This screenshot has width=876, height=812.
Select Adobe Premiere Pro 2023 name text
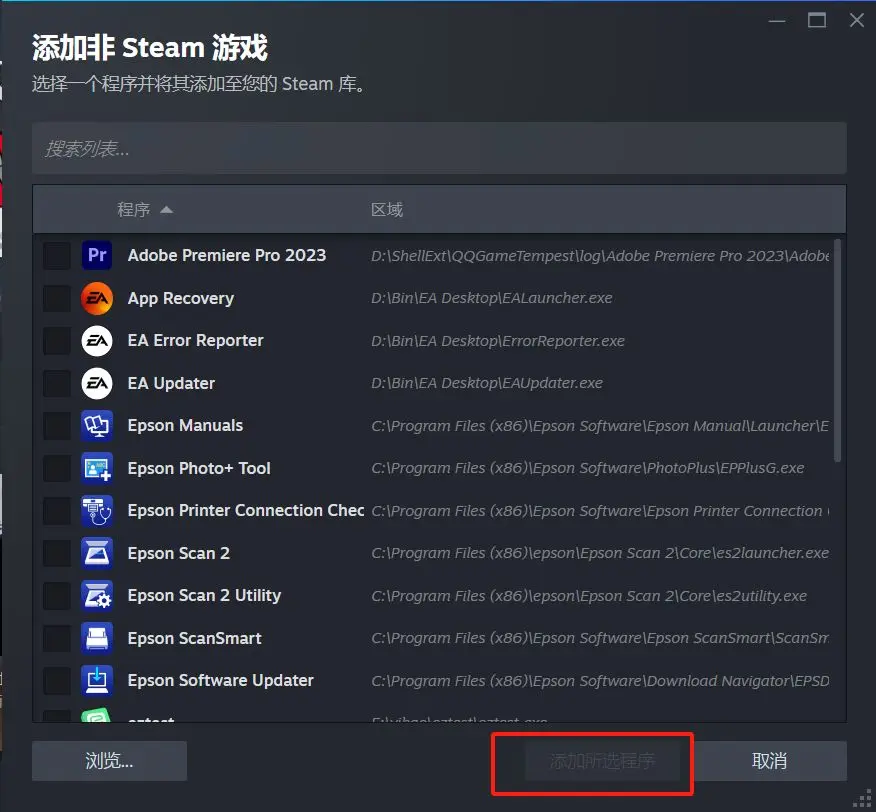point(227,255)
